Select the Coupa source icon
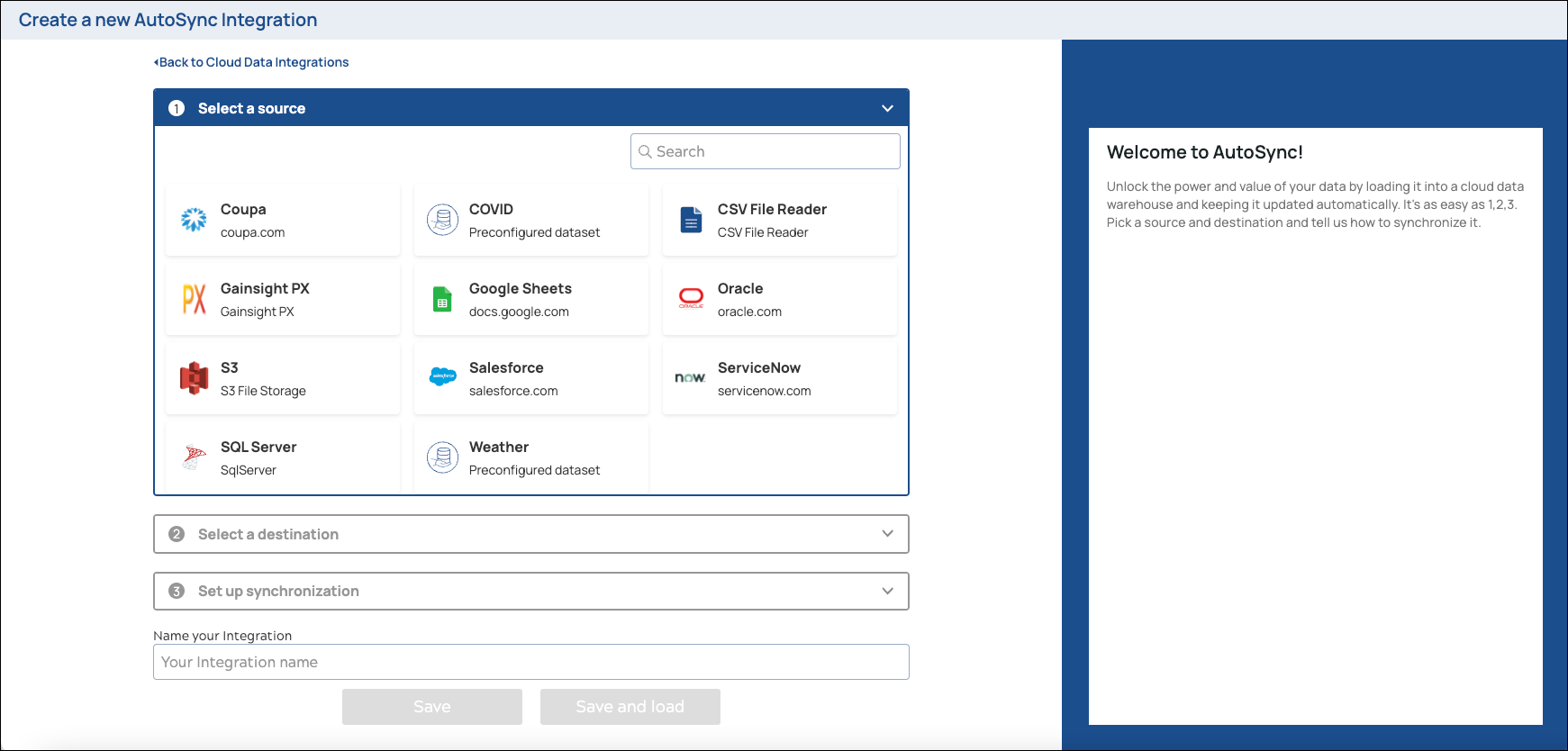This screenshot has height=751, width=1568. click(x=194, y=220)
